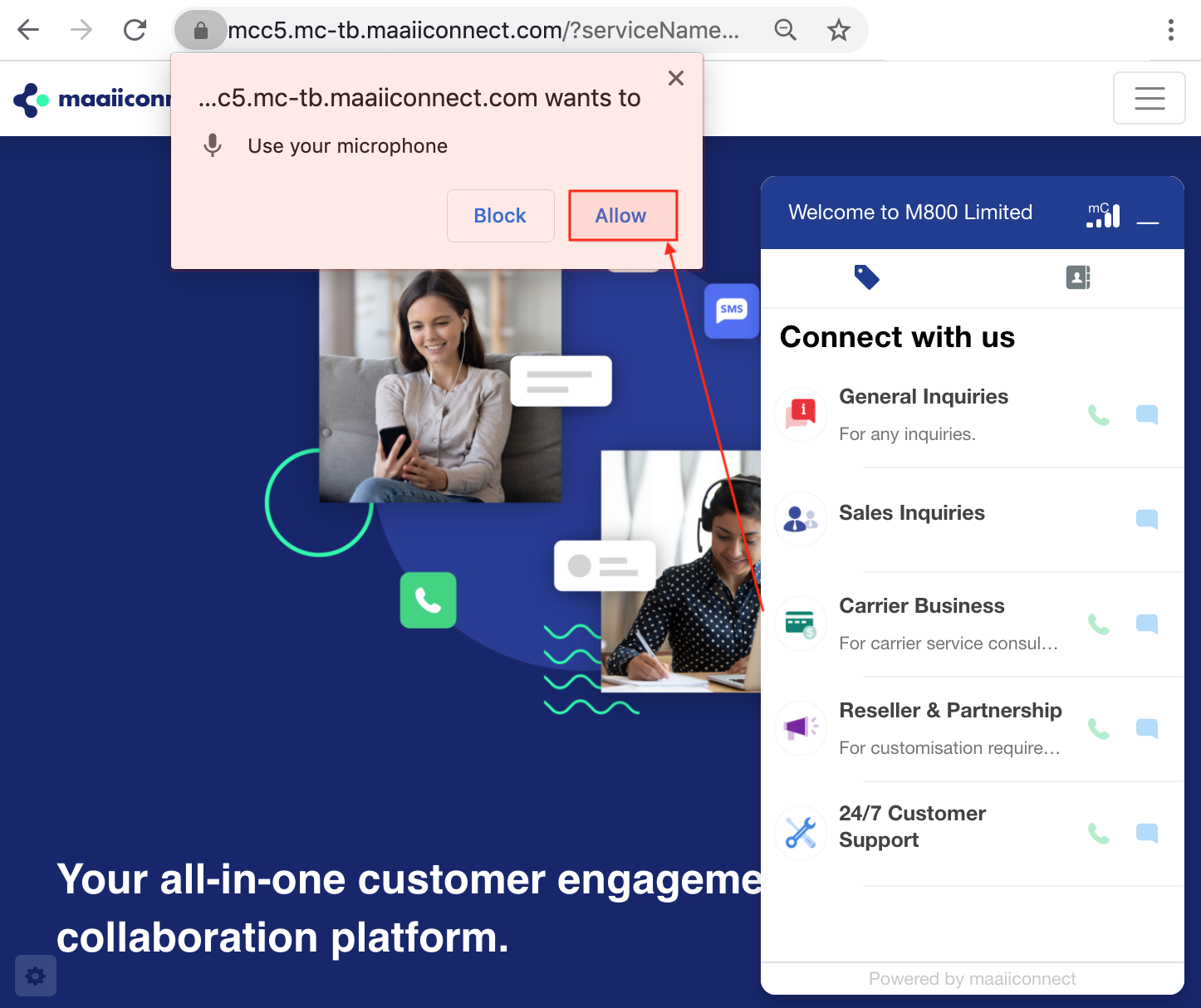Image resolution: width=1201 pixels, height=1008 pixels.
Task: Bookmark this page with the star icon
Action: point(839,31)
